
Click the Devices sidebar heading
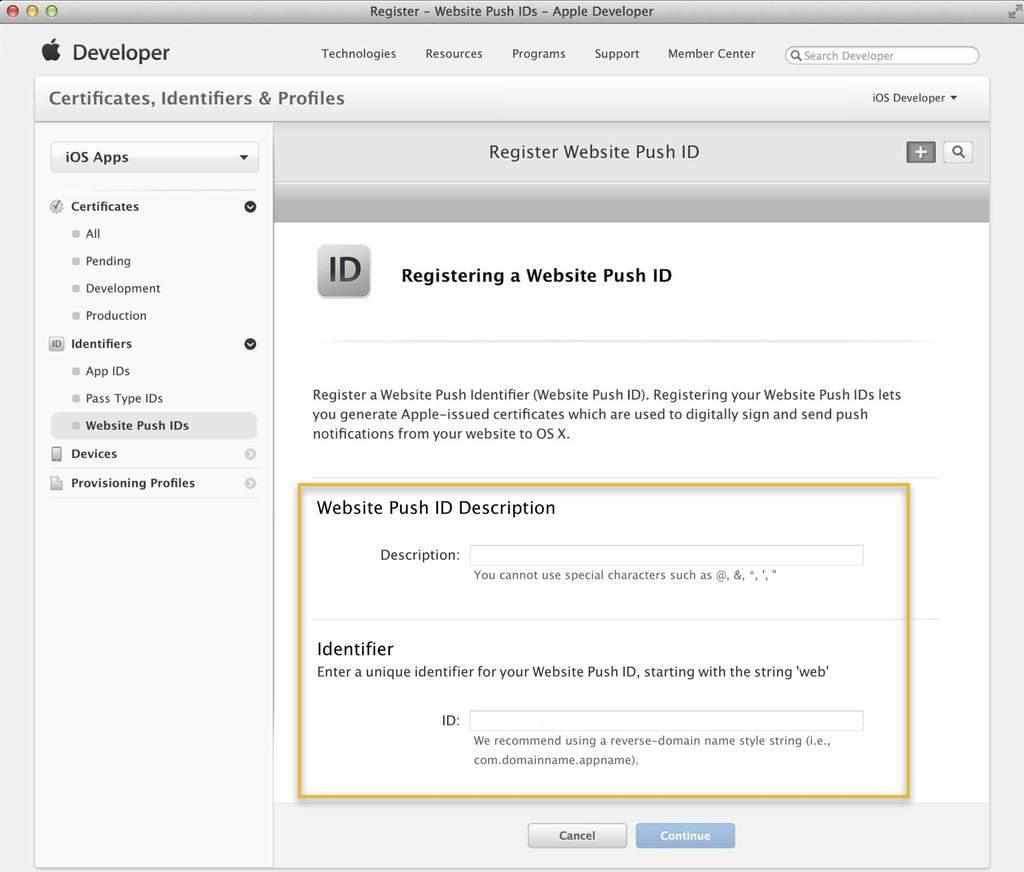pyautogui.click(x=94, y=454)
